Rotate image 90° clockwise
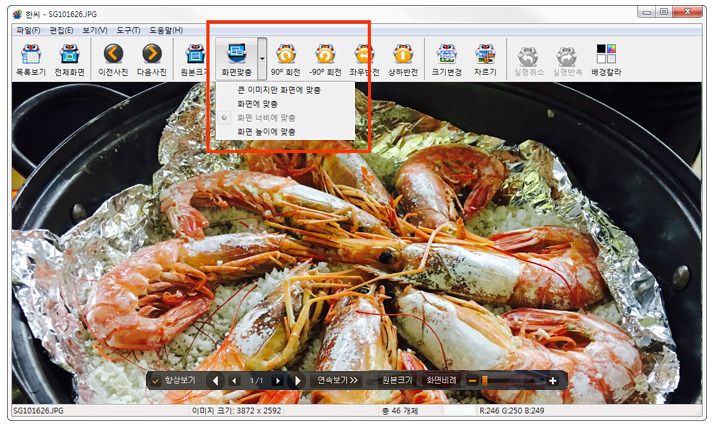714x431 pixels. pyautogui.click(x=286, y=59)
